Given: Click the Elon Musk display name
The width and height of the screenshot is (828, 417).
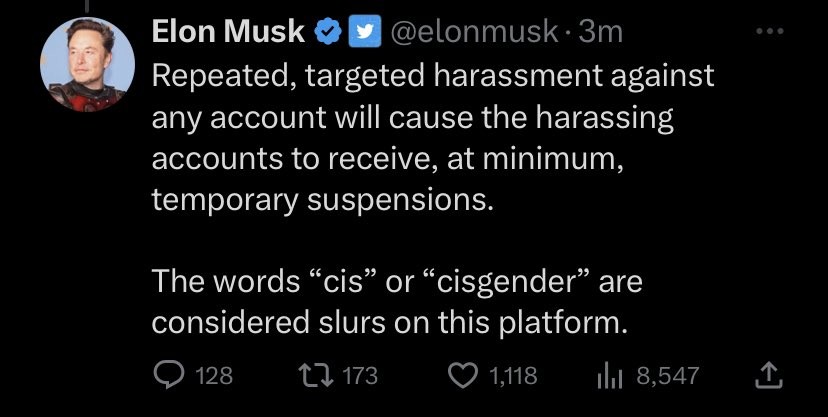Looking at the screenshot, I should (228, 33).
